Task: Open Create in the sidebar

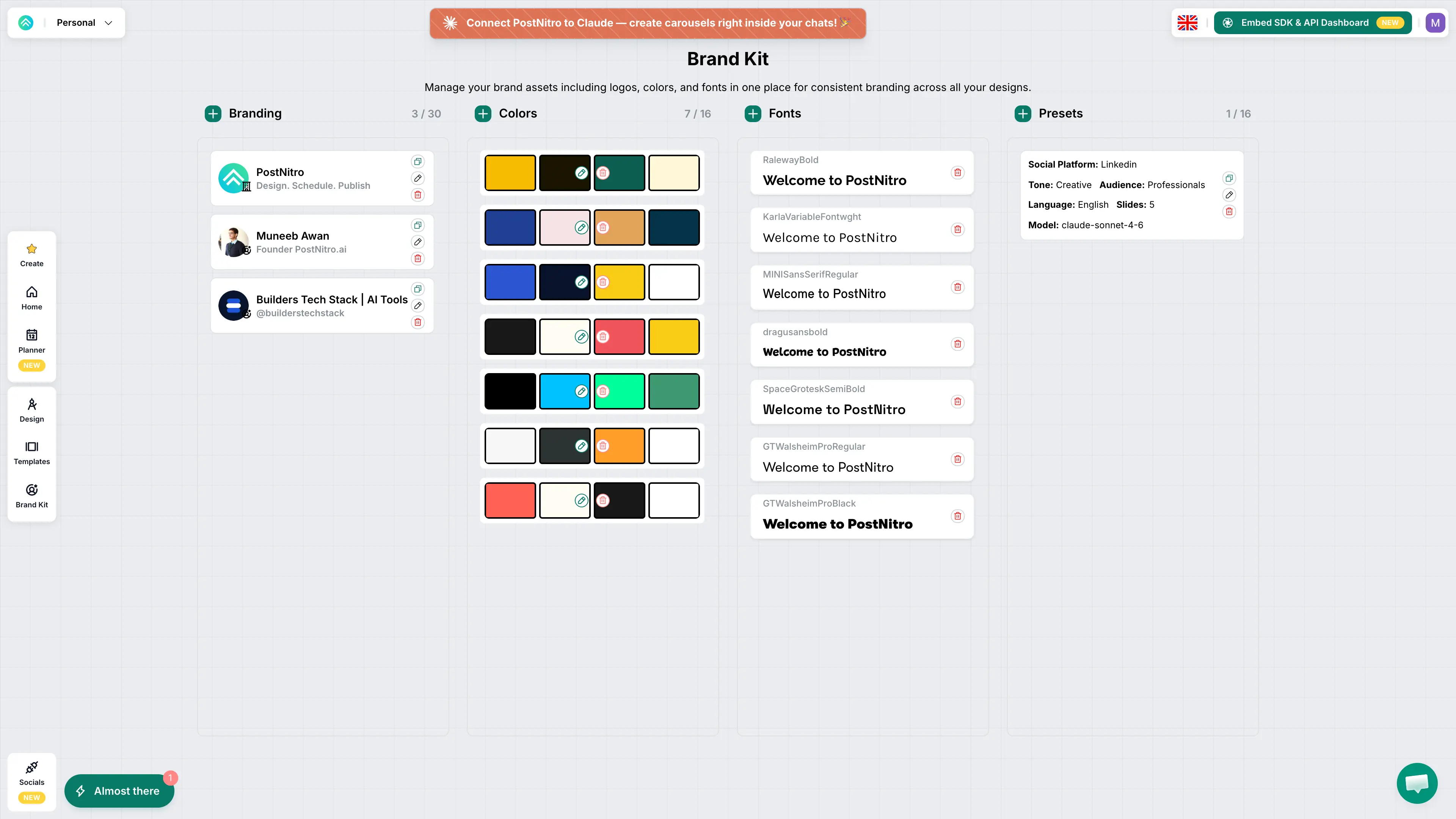Action: point(31,255)
